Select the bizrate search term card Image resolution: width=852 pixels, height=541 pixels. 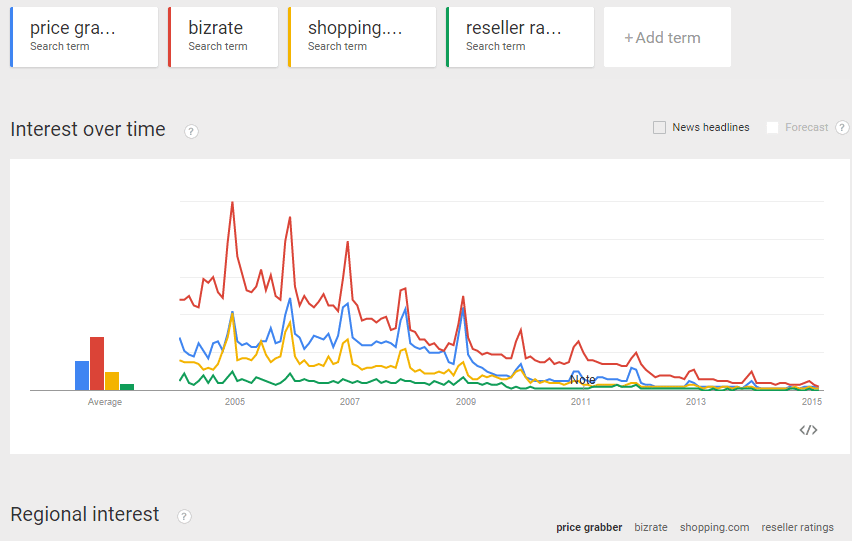223,37
